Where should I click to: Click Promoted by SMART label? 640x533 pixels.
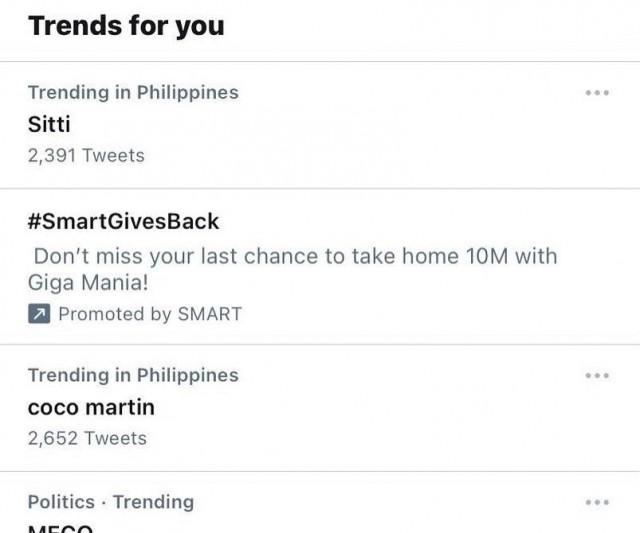150,314
